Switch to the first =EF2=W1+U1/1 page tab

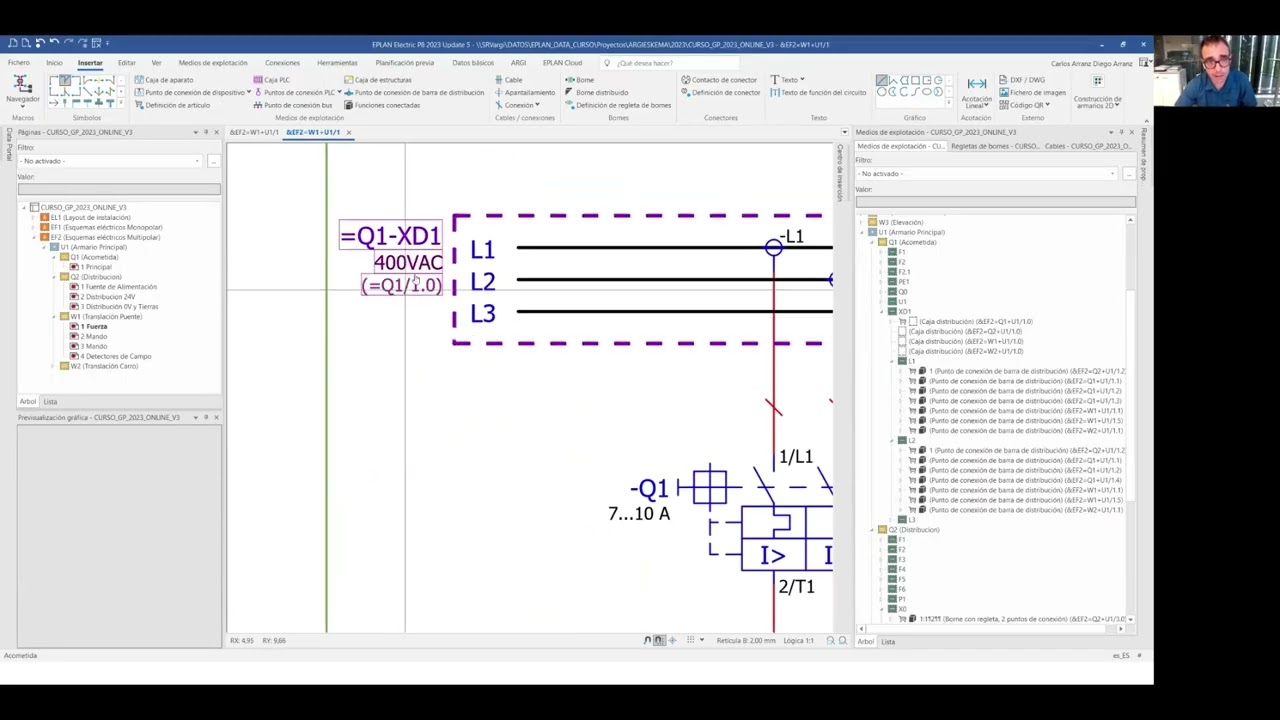254,132
